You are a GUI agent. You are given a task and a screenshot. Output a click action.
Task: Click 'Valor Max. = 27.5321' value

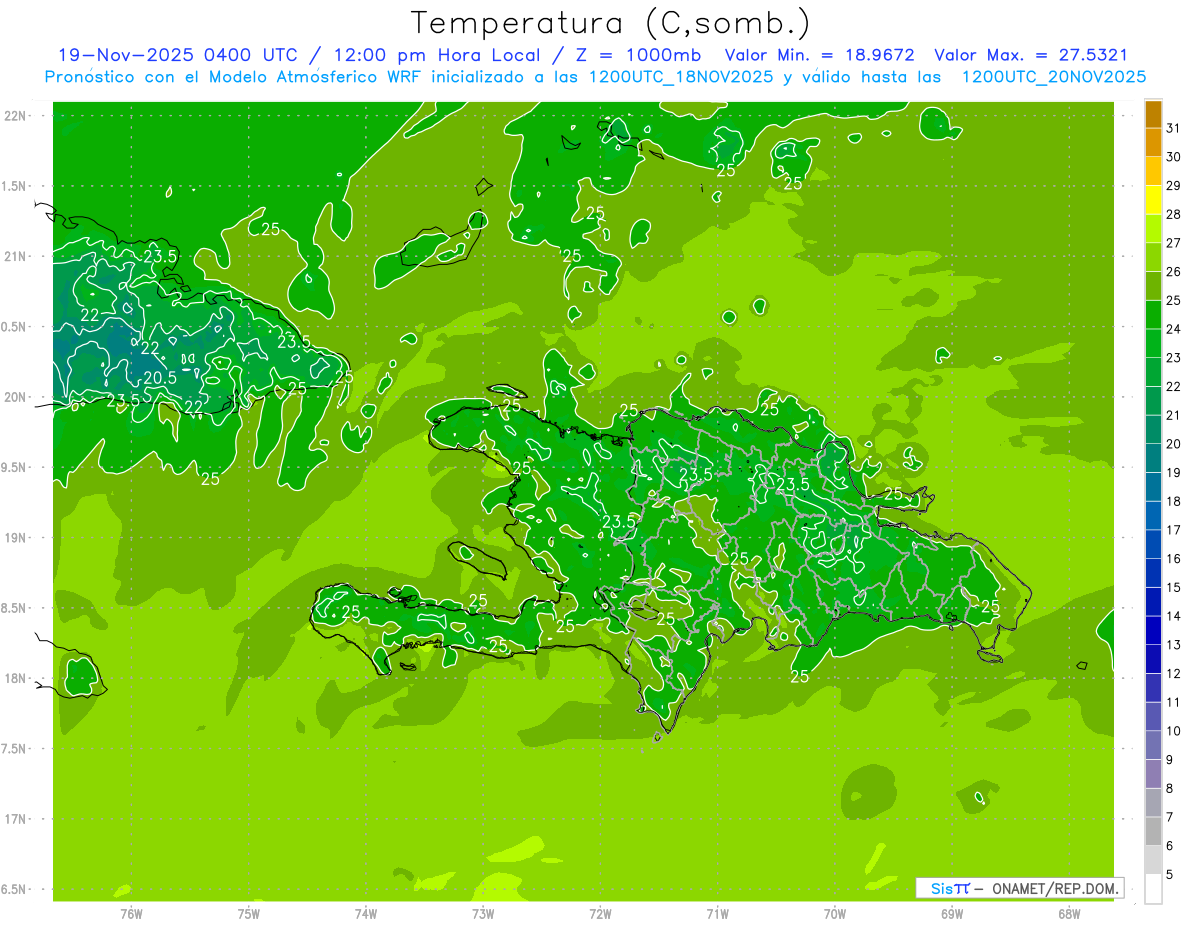[x=1031, y=55]
